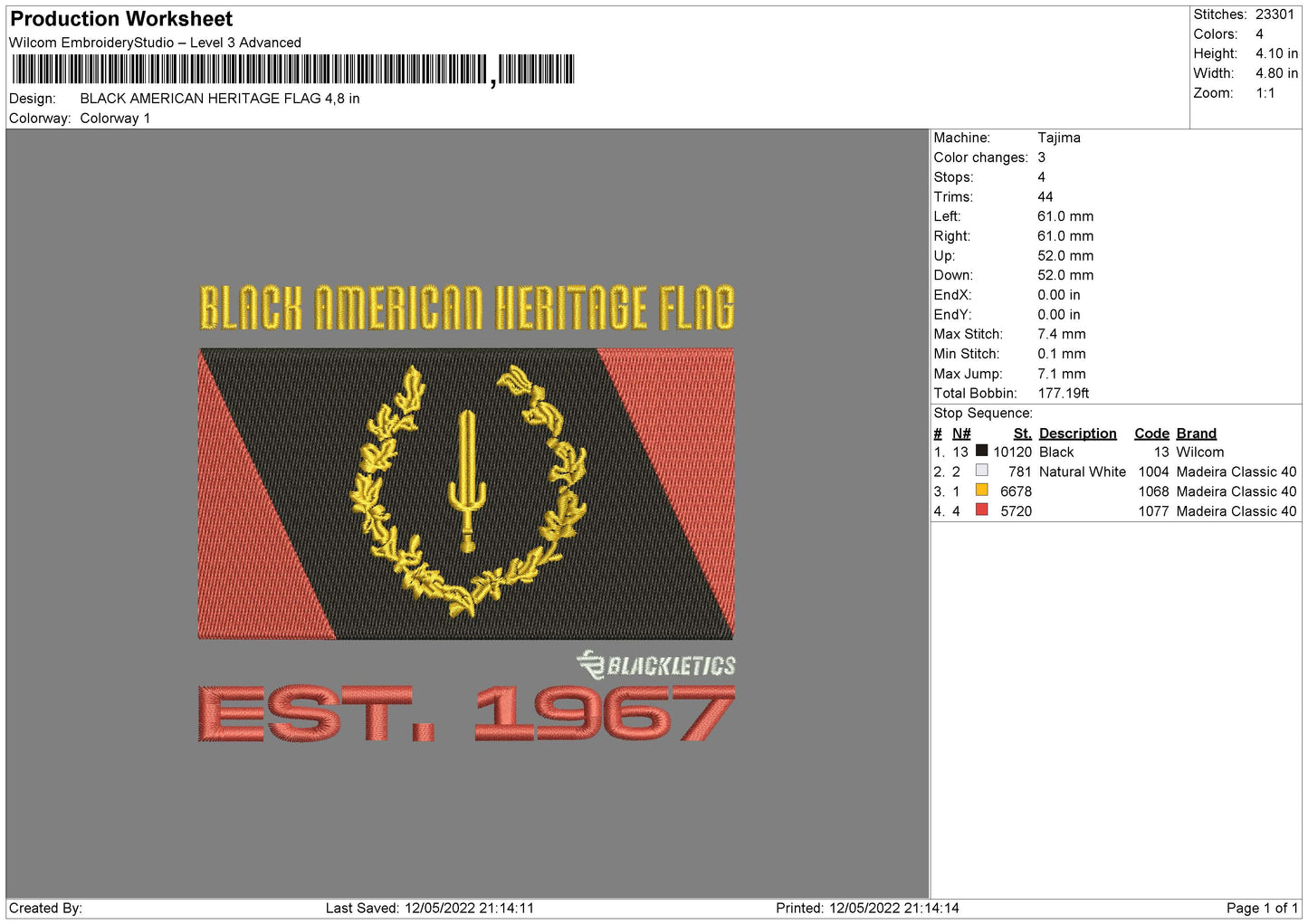Click 'Last Saved: 12/05/2022 21:14:11' text

pyautogui.click(x=430, y=909)
